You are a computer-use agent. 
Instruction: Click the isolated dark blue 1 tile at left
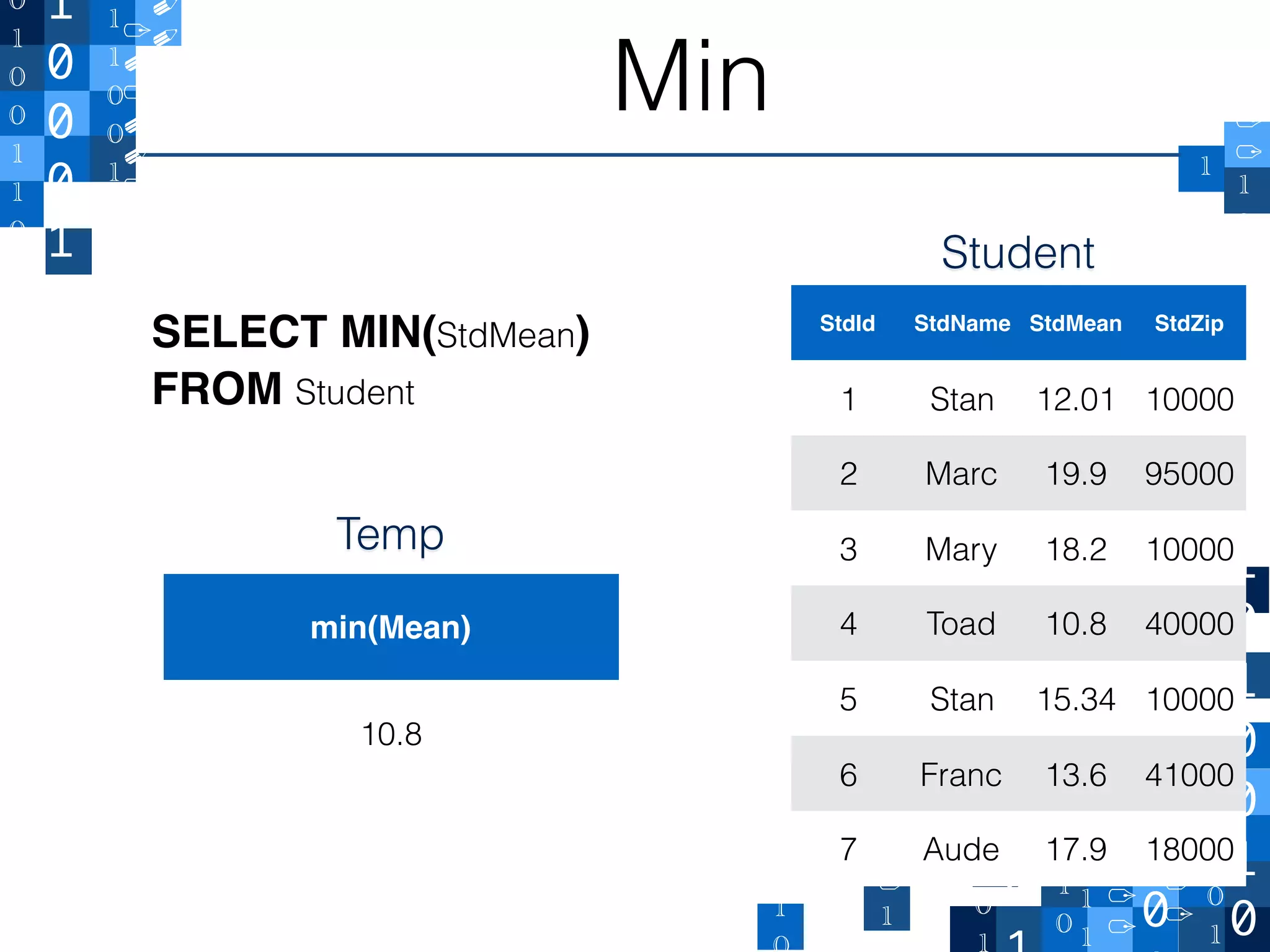coord(68,251)
